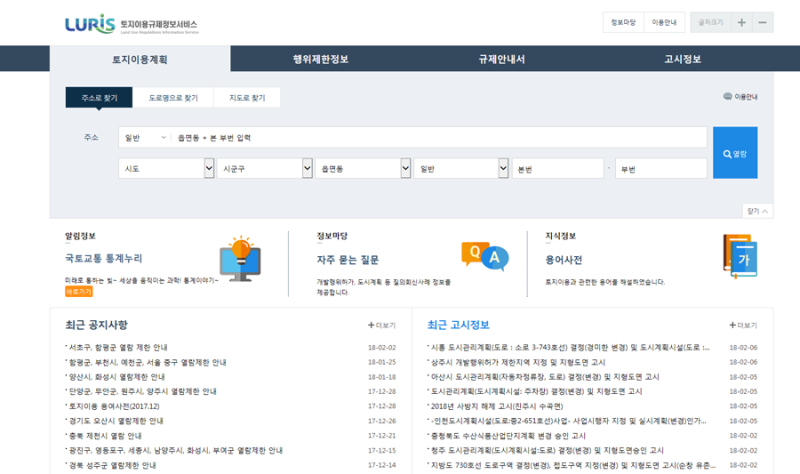Open 지방도 730호선 도로구역 결정 item
The height and width of the screenshot is (474, 800).
click(x=572, y=465)
